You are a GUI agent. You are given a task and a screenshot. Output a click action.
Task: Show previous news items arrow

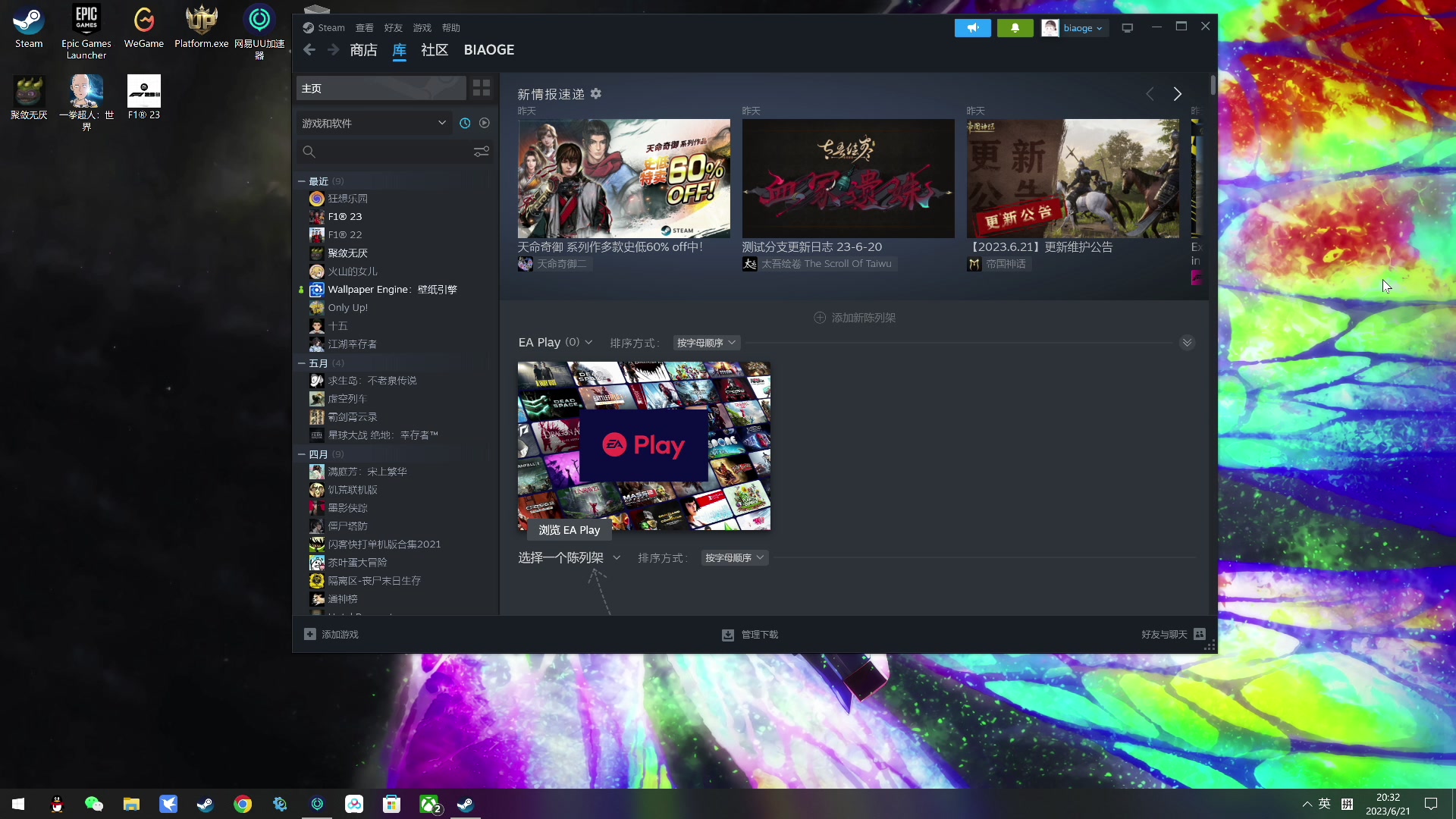coord(1150,94)
